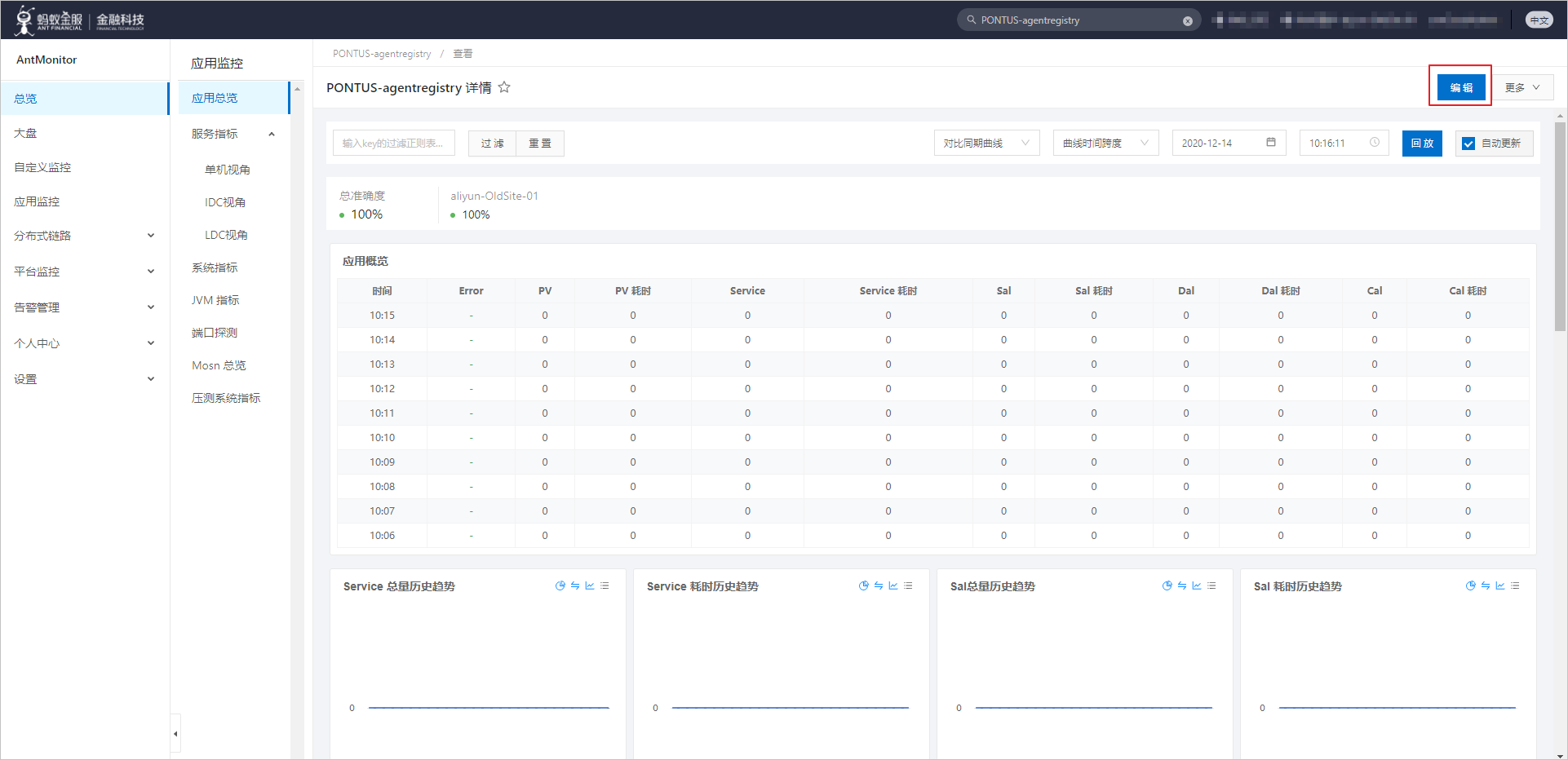Click the 回放 button

point(1422,143)
